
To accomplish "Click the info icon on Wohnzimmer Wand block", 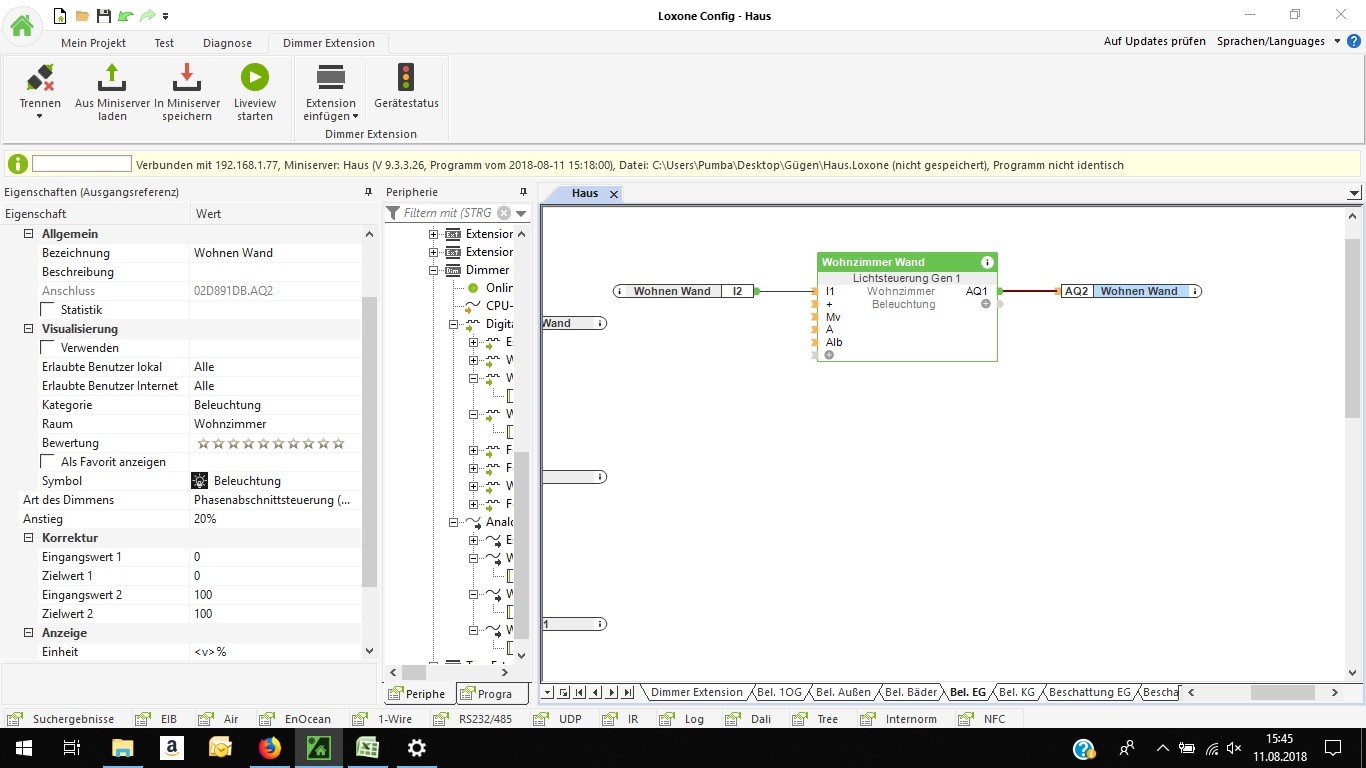I will pos(987,263).
